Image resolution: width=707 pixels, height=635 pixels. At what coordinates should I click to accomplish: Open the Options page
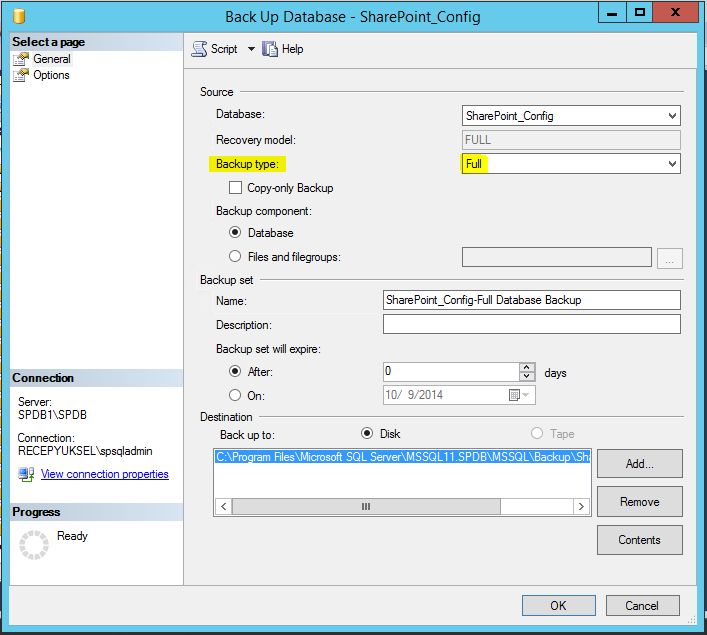[51, 75]
